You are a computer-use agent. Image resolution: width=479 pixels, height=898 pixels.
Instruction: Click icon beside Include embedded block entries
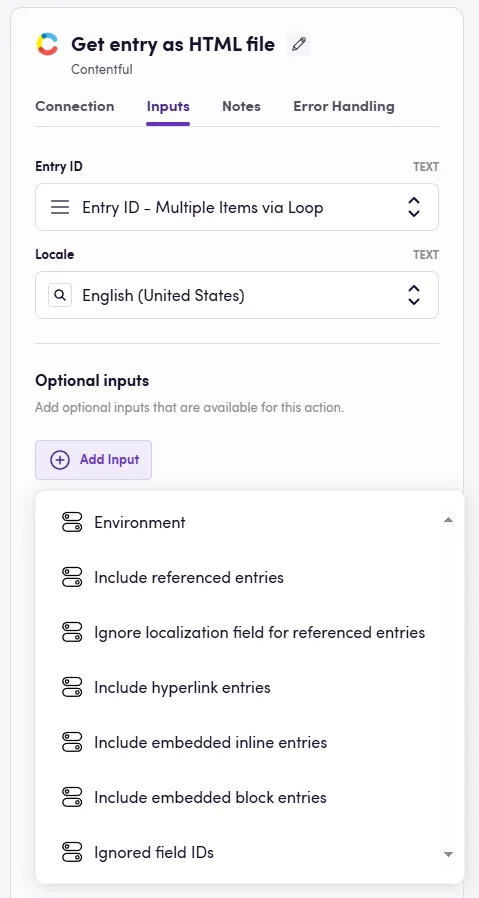[72, 797]
